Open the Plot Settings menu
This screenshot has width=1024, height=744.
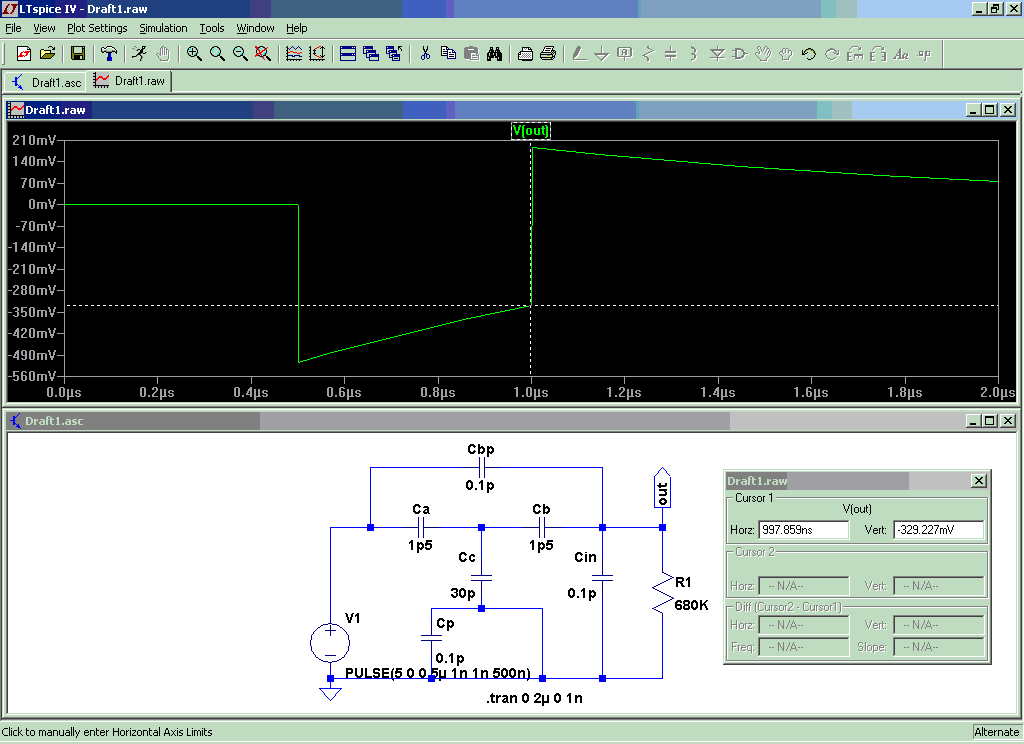coord(97,28)
